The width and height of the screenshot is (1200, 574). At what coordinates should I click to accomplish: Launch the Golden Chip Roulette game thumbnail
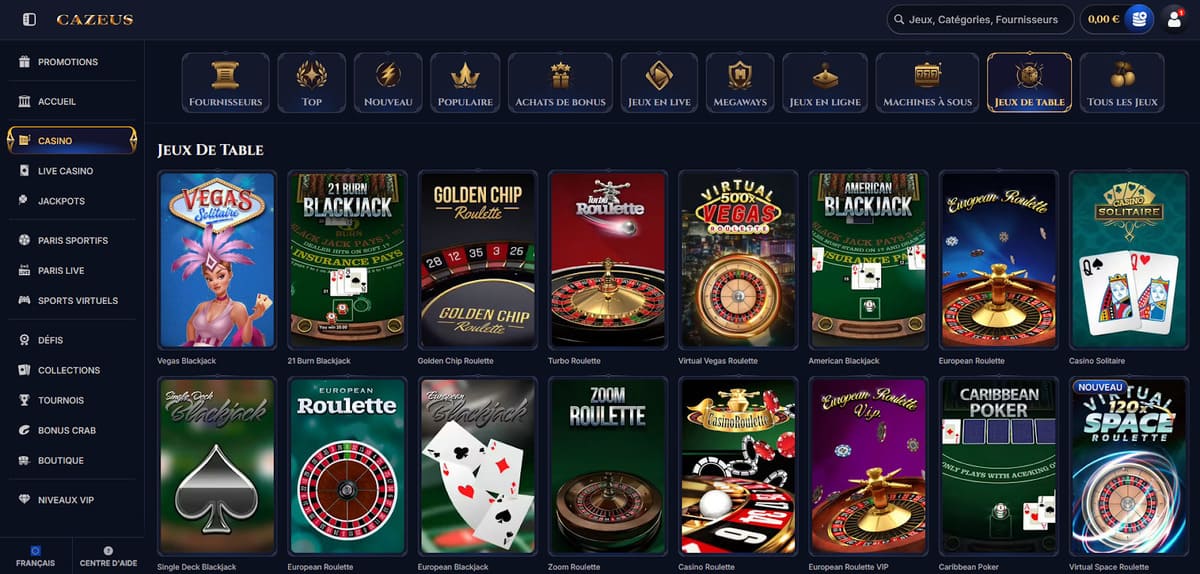(478, 260)
